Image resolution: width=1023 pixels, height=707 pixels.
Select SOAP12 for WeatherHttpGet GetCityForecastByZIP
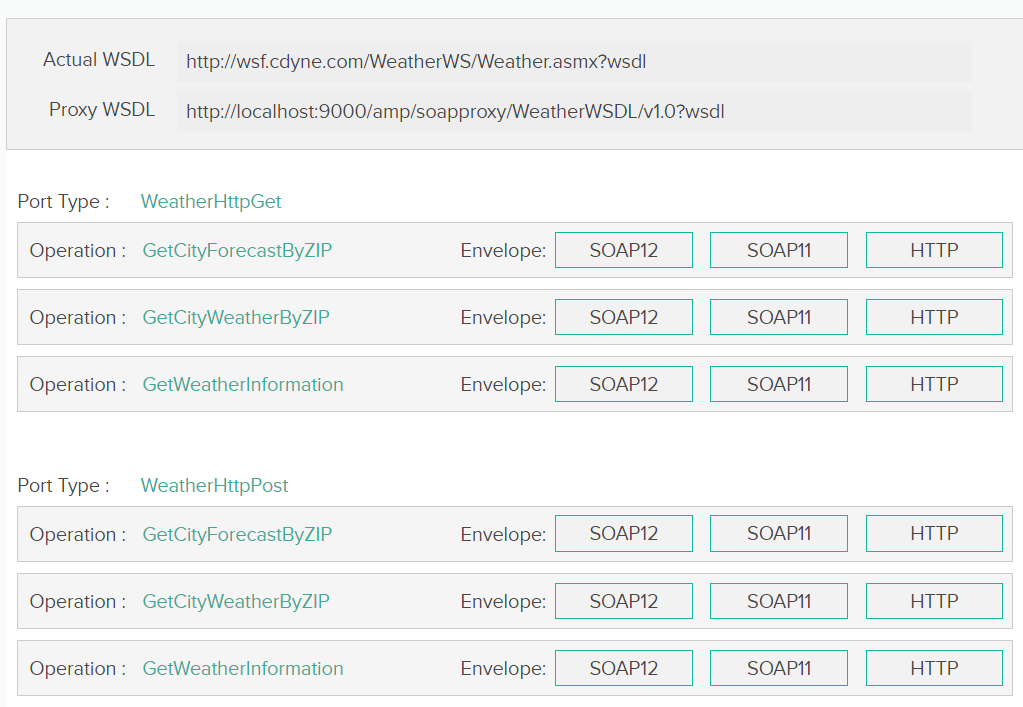(x=623, y=250)
